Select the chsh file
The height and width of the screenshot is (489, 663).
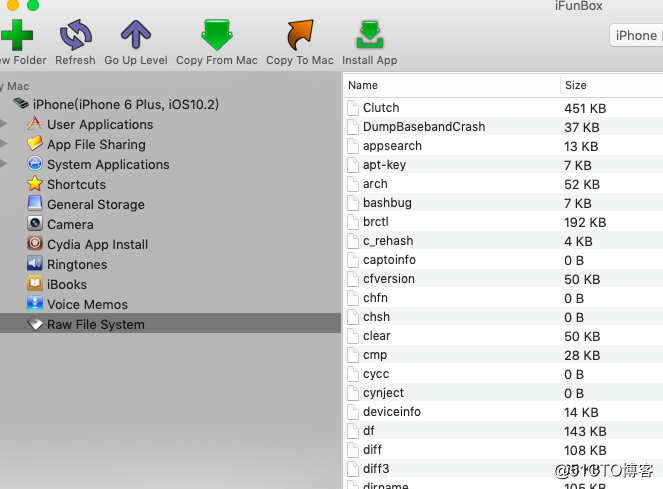pyautogui.click(x=376, y=317)
